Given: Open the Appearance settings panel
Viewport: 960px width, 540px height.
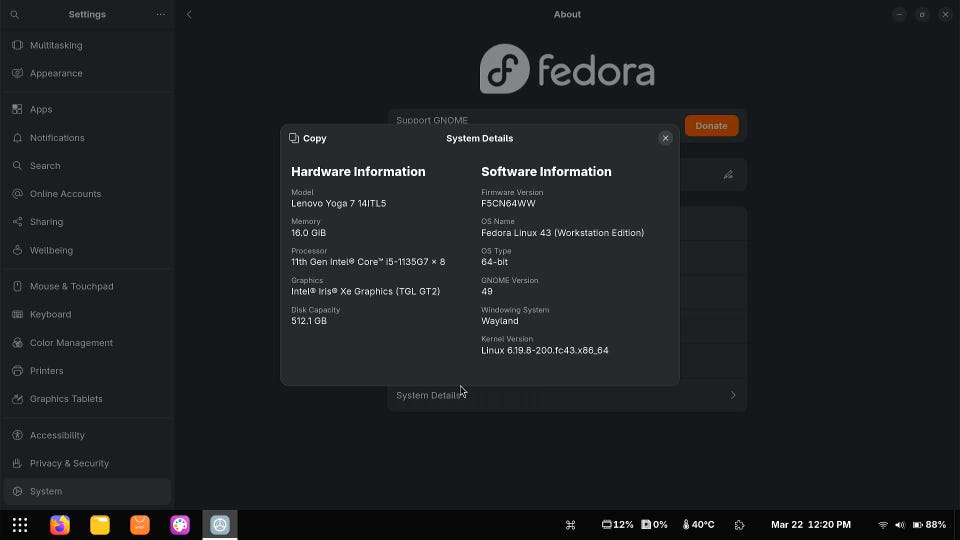Looking at the screenshot, I should click(87, 73).
